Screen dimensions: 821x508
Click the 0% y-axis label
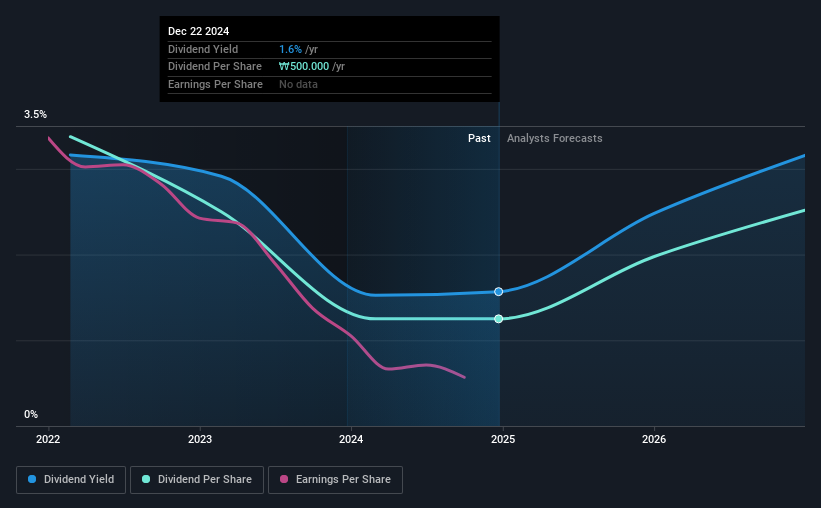(31, 415)
